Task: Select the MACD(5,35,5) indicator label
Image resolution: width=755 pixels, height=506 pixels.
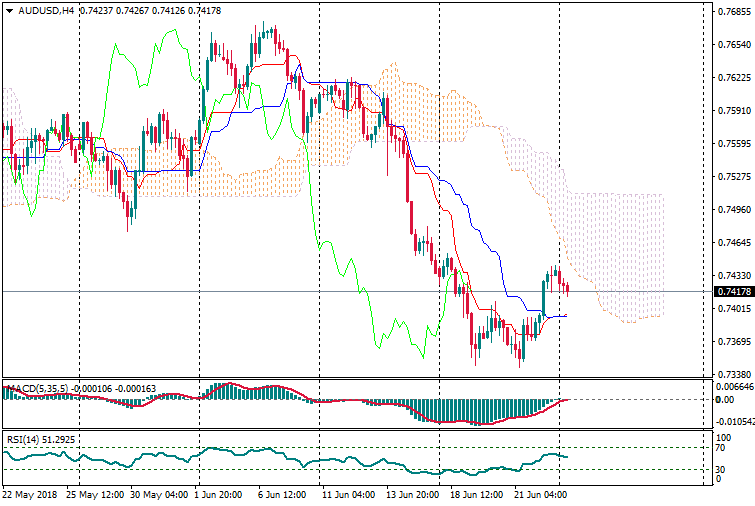Action: [36, 388]
